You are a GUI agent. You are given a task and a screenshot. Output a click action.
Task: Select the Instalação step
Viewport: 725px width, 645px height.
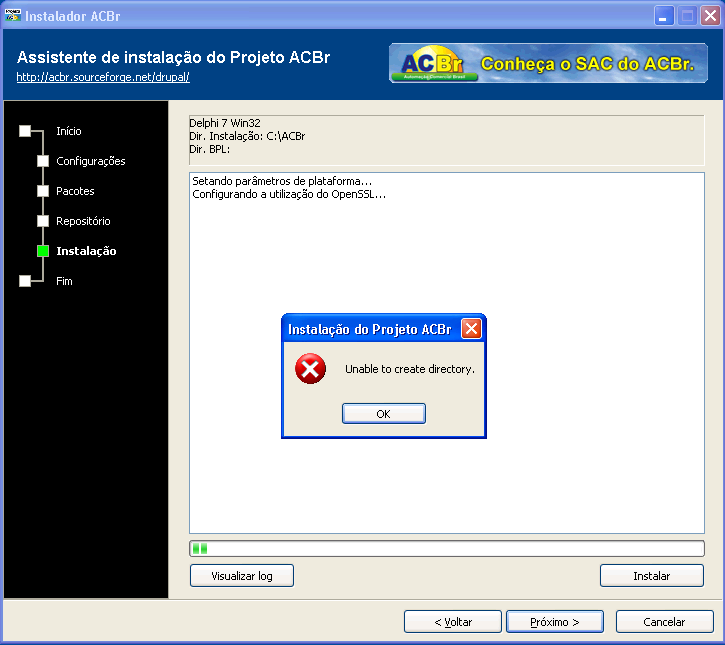(86, 251)
